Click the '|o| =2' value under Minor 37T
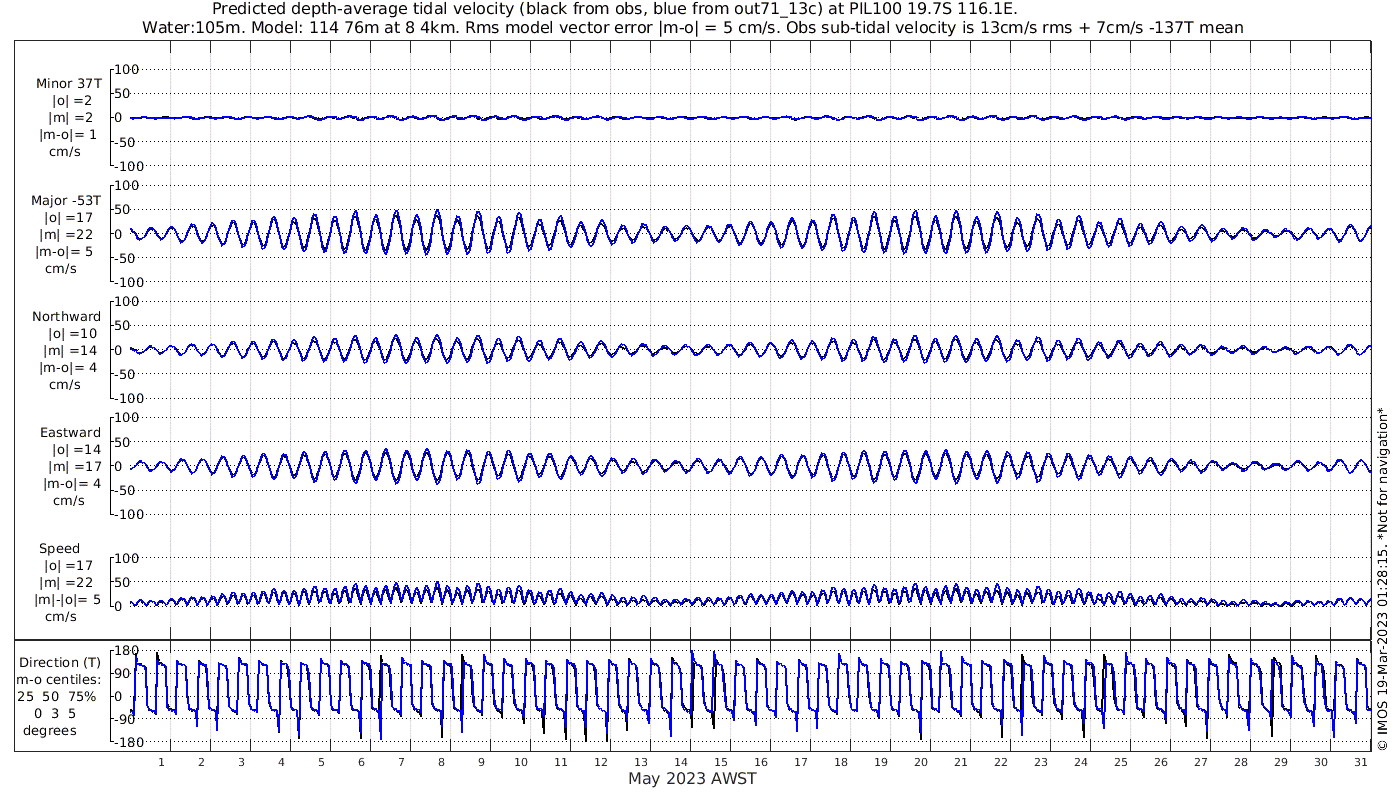Image resolution: width=1400 pixels, height=800 pixels. pos(72,101)
